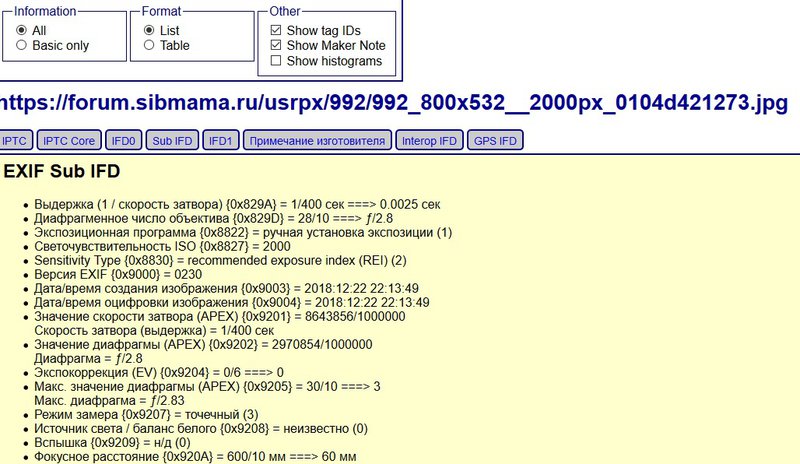Uncheck the Show tag IDs checkbox
Image resolution: width=800 pixels, height=464 pixels.
[275, 30]
